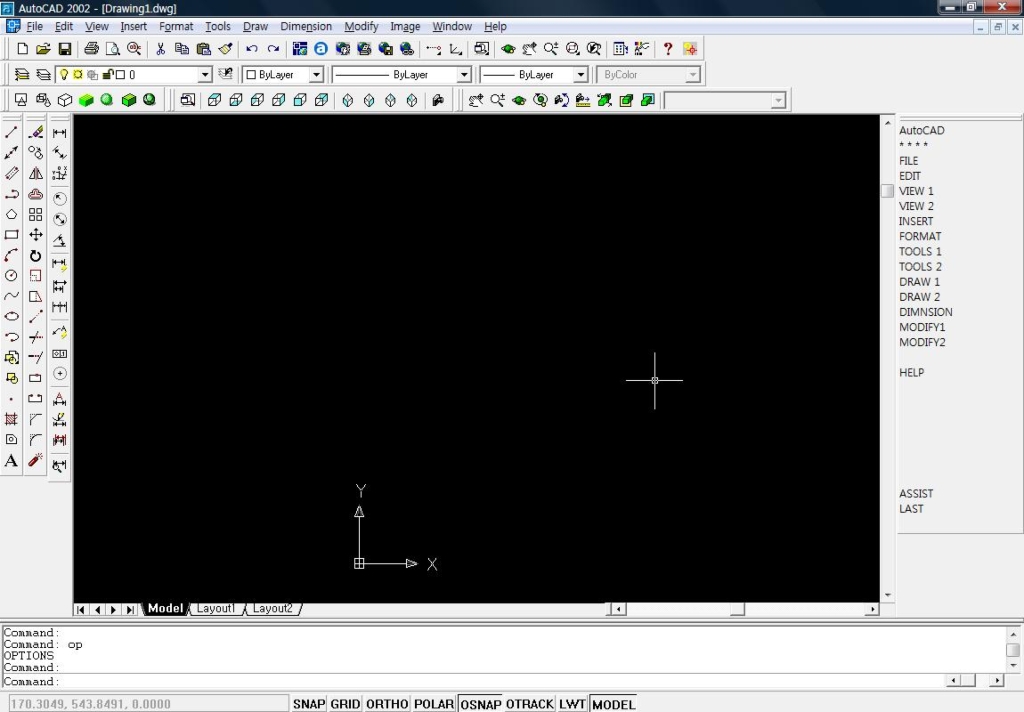Open the Dimension menu
Viewport: 1024px width, 712px height.
(306, 26)
